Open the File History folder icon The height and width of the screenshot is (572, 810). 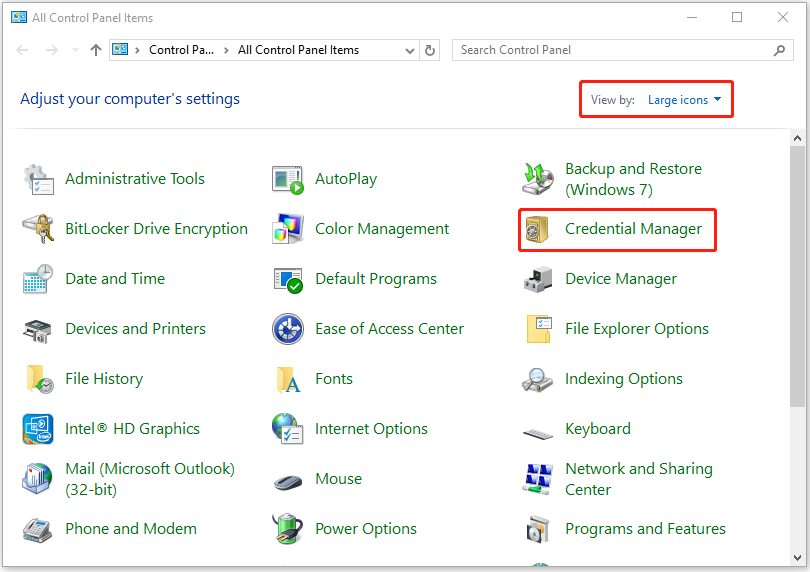39,379
